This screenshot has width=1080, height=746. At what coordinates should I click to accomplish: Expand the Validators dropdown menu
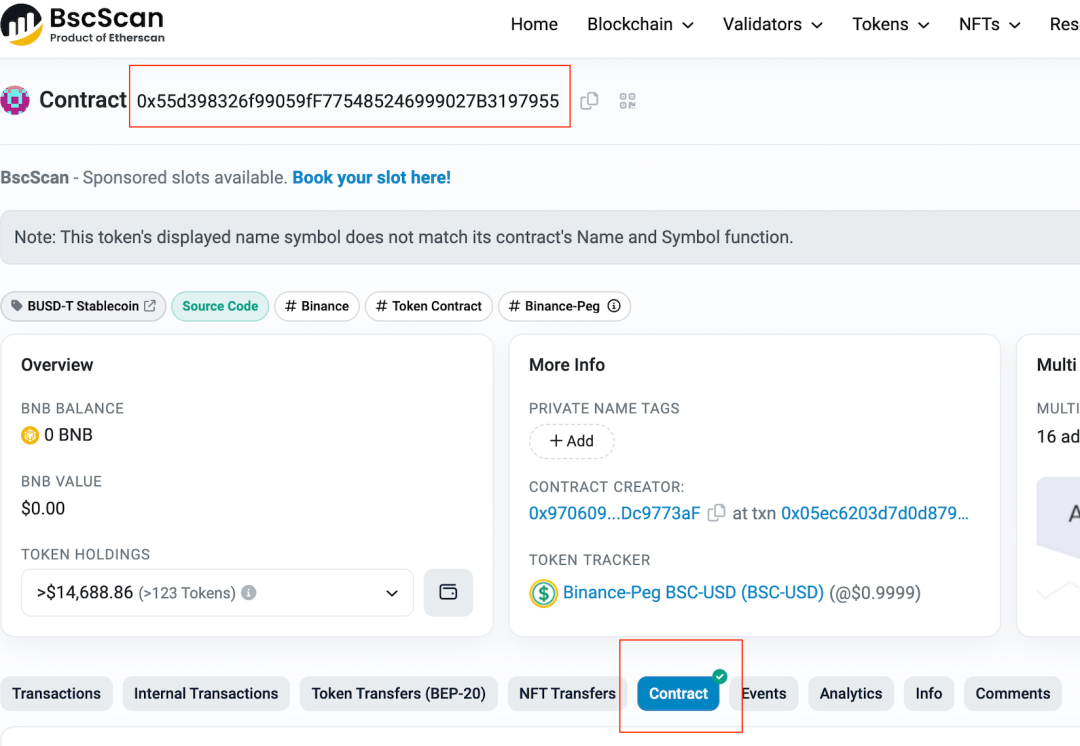(772, 24)
